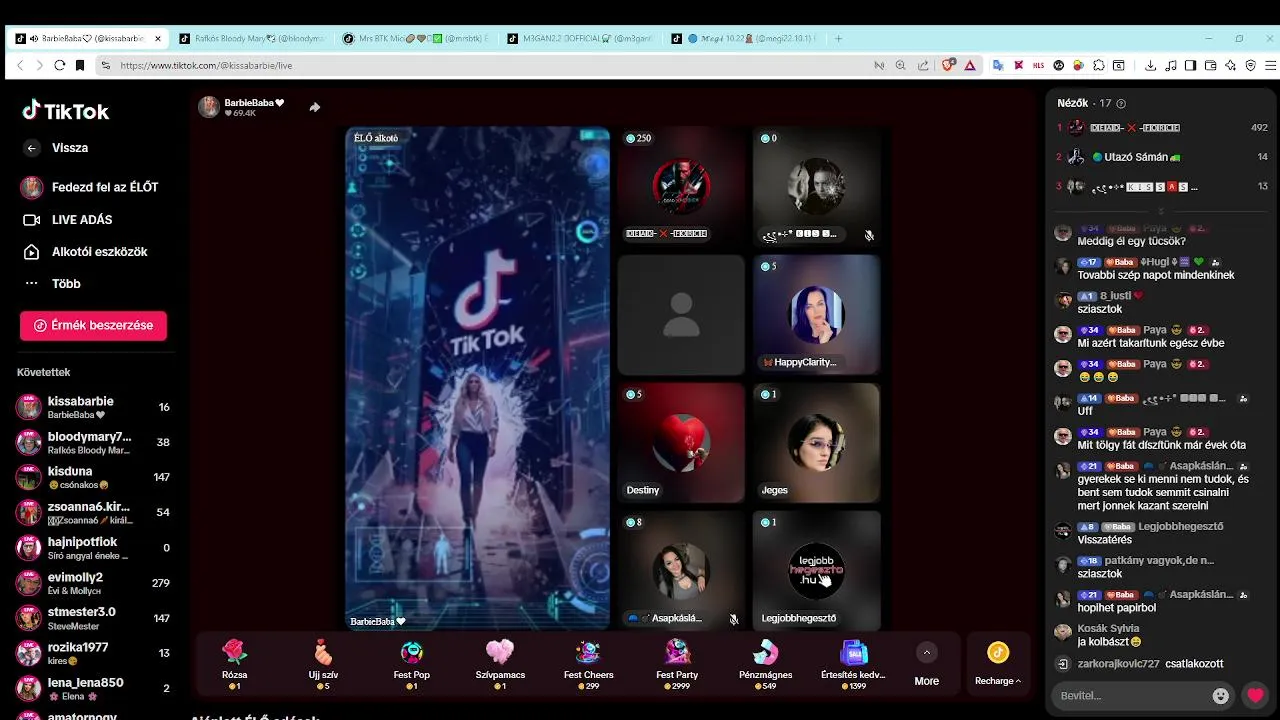Image resolution: width=1280 pixels, height=720 pixels.
Task: Click the bookmark icon in address bar
Action: pyautogui.click(x=80, y=65)
